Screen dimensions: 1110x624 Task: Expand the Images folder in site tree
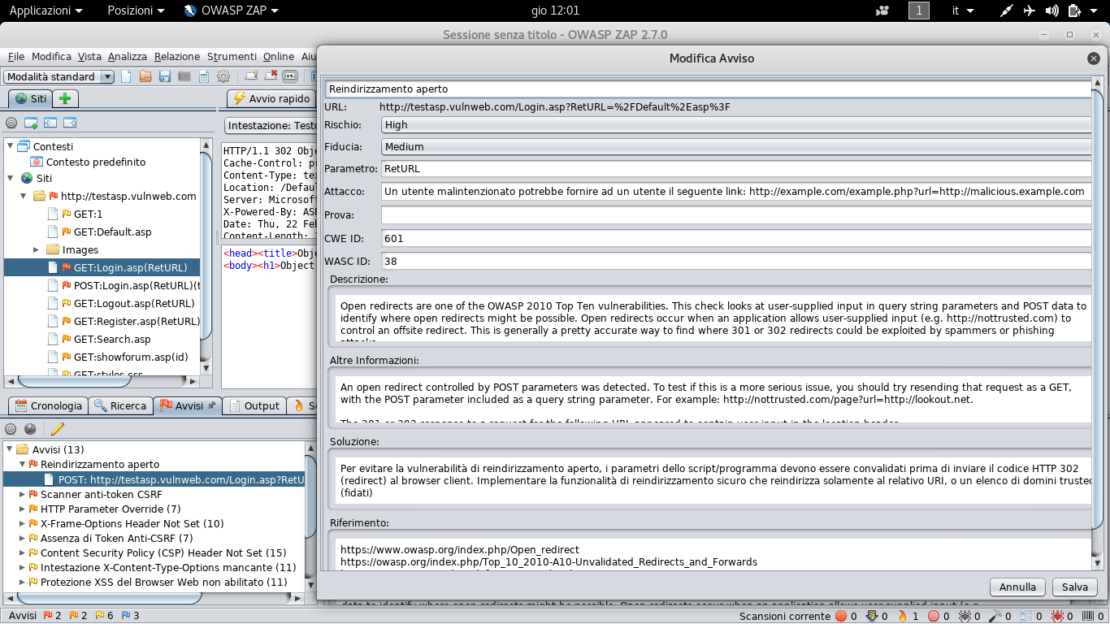coord(37,250)
